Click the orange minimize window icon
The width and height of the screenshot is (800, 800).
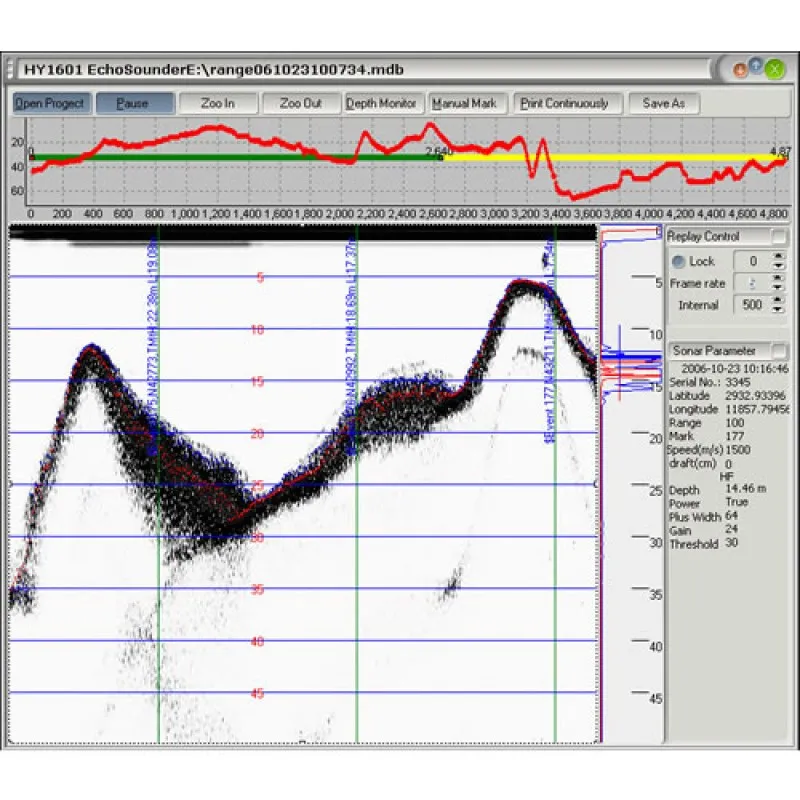741,70
